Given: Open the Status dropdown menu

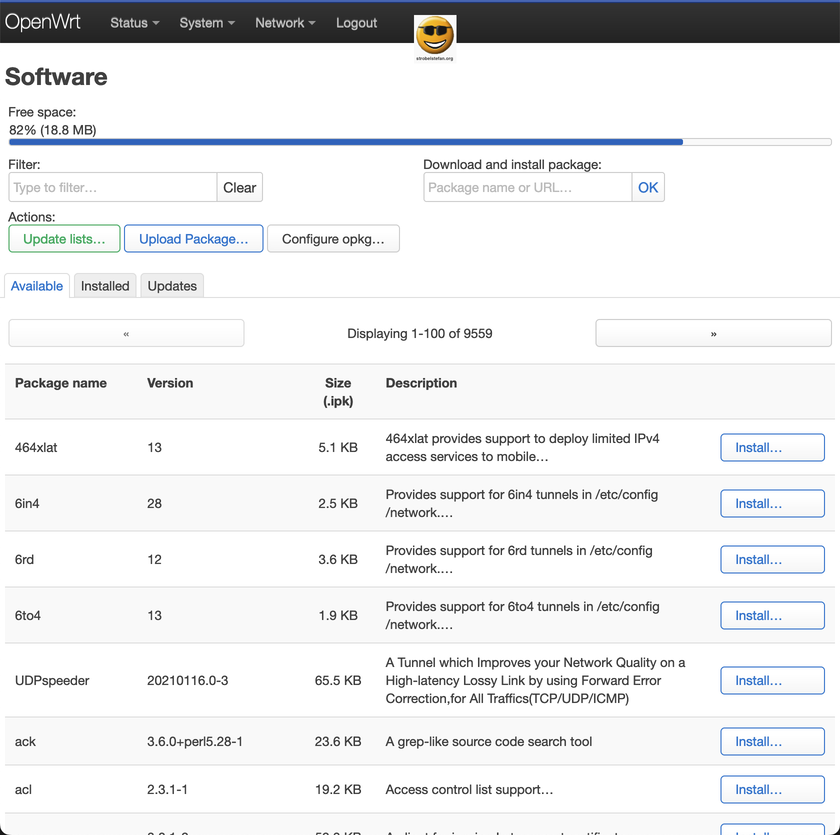Looking at the screenshot, I should (x=134, y=23).
